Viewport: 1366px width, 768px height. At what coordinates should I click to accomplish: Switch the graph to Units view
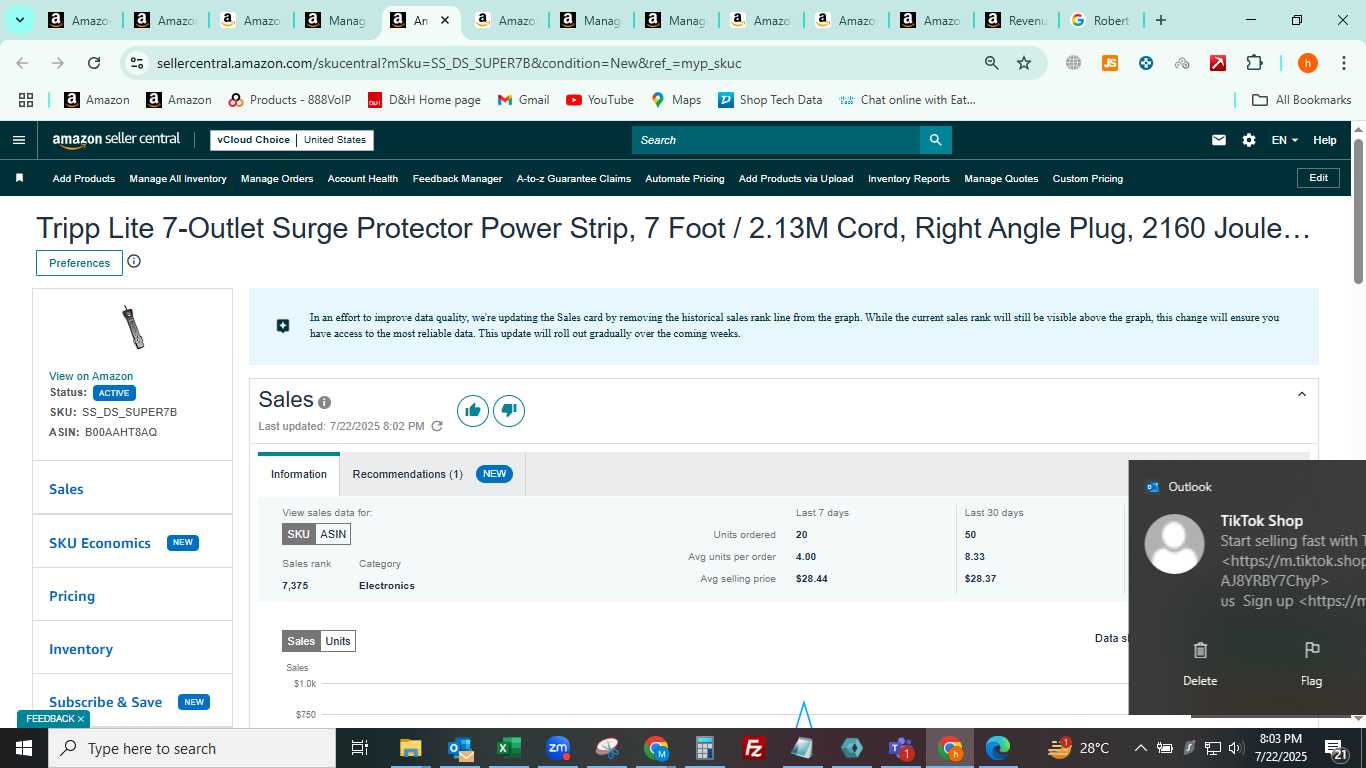338,641
